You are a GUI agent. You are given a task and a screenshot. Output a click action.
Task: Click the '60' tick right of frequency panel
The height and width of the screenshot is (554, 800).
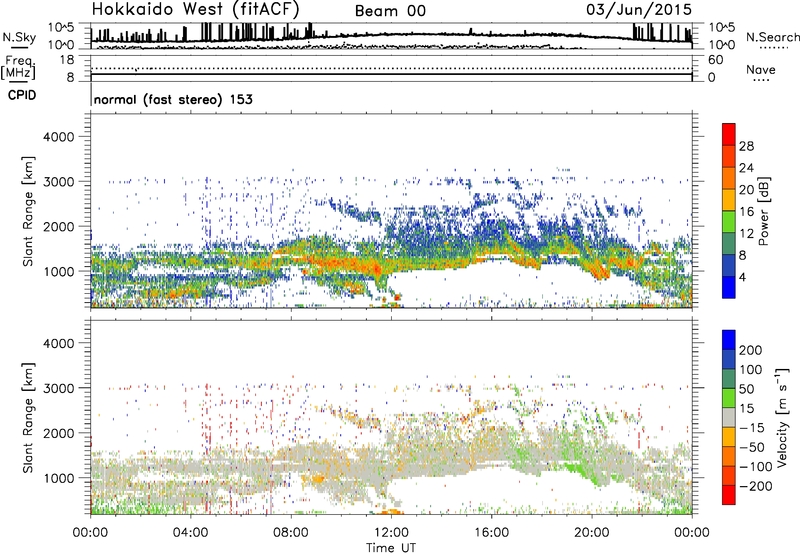(716, 60)
